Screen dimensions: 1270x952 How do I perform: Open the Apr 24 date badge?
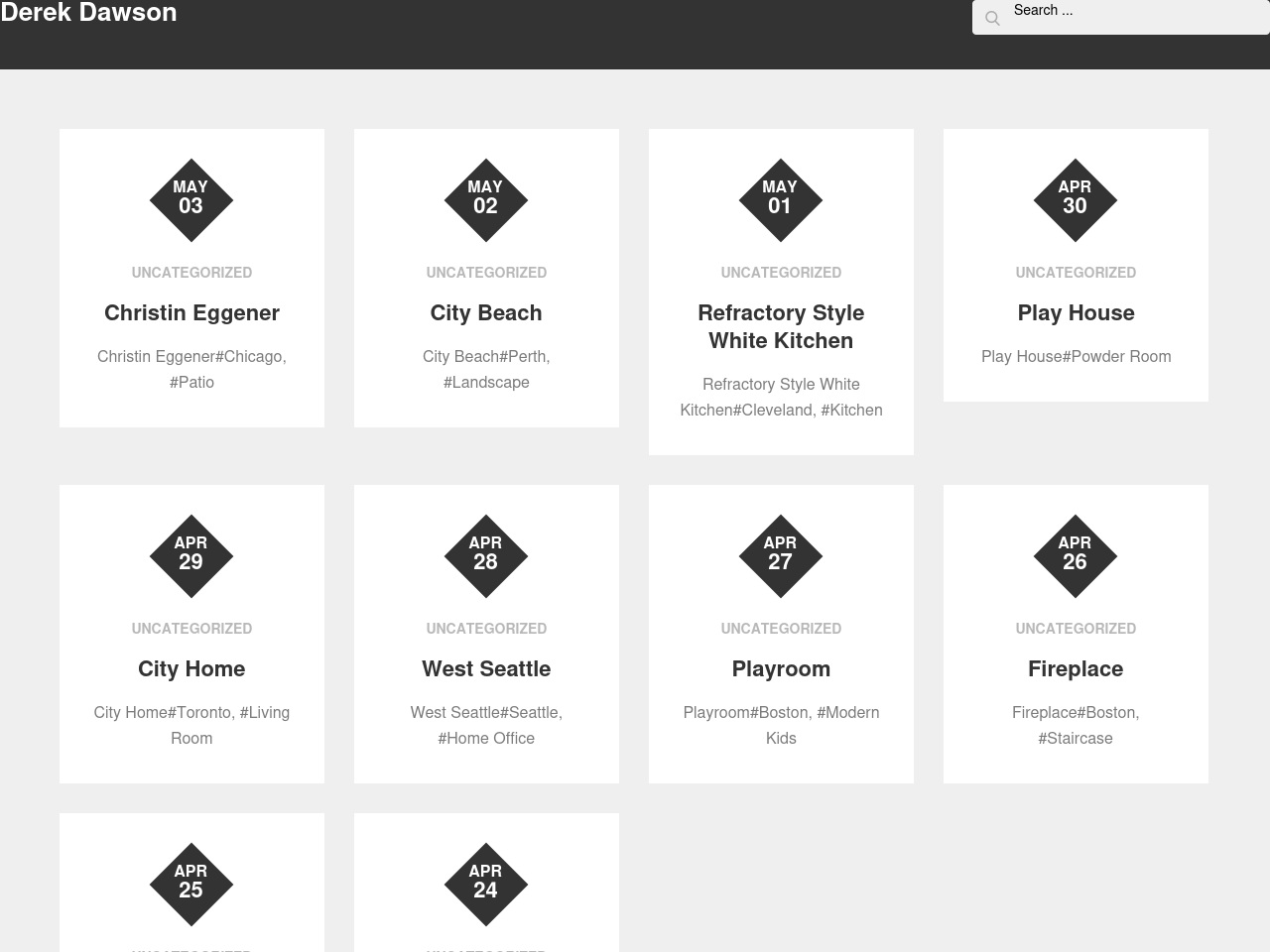[x=486, y=885]
